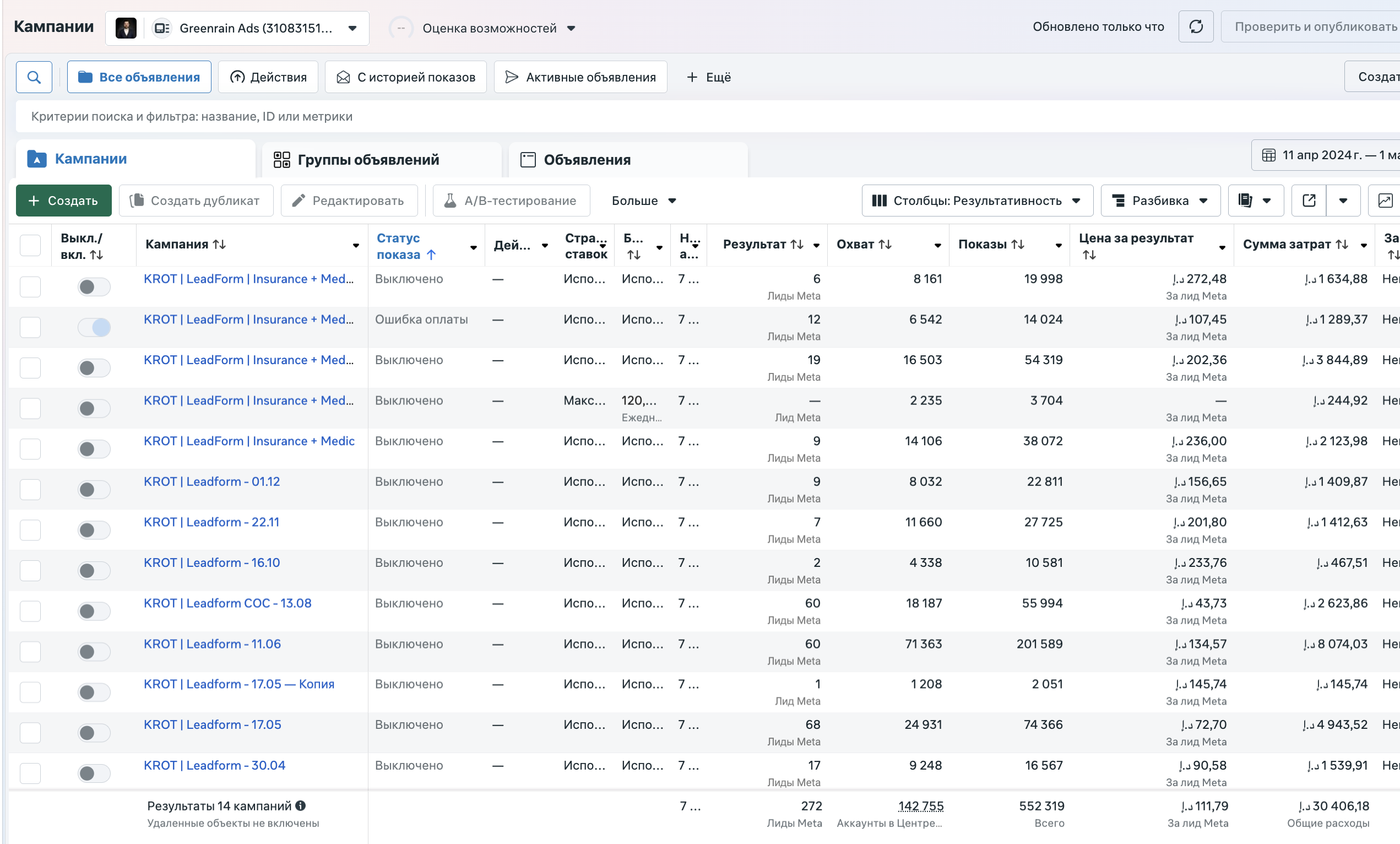
Task: Open KROT | Leadform COC - 13.08 campaign
Action: pyautogui.click(x=227, y=603)
